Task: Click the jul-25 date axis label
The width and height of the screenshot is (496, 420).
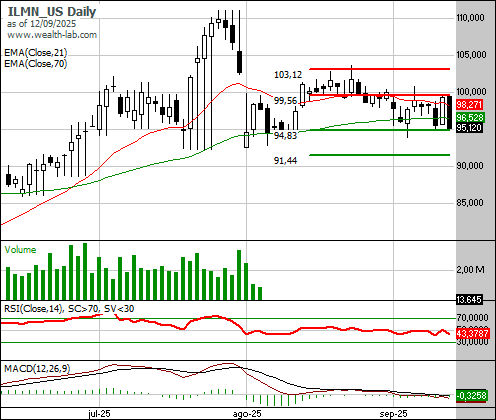Action: pos(99,414)
